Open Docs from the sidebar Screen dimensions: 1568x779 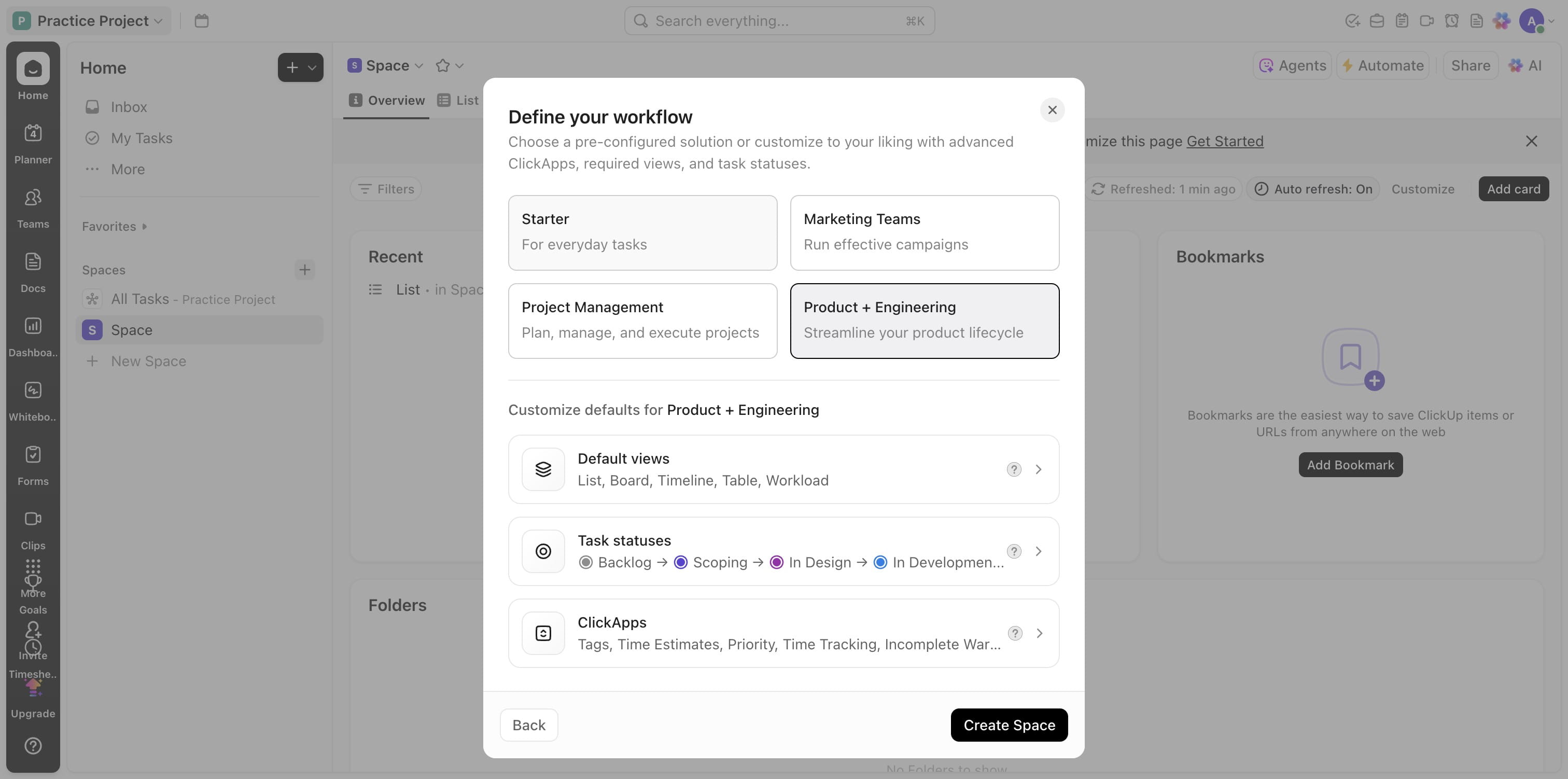click(33, 272)
